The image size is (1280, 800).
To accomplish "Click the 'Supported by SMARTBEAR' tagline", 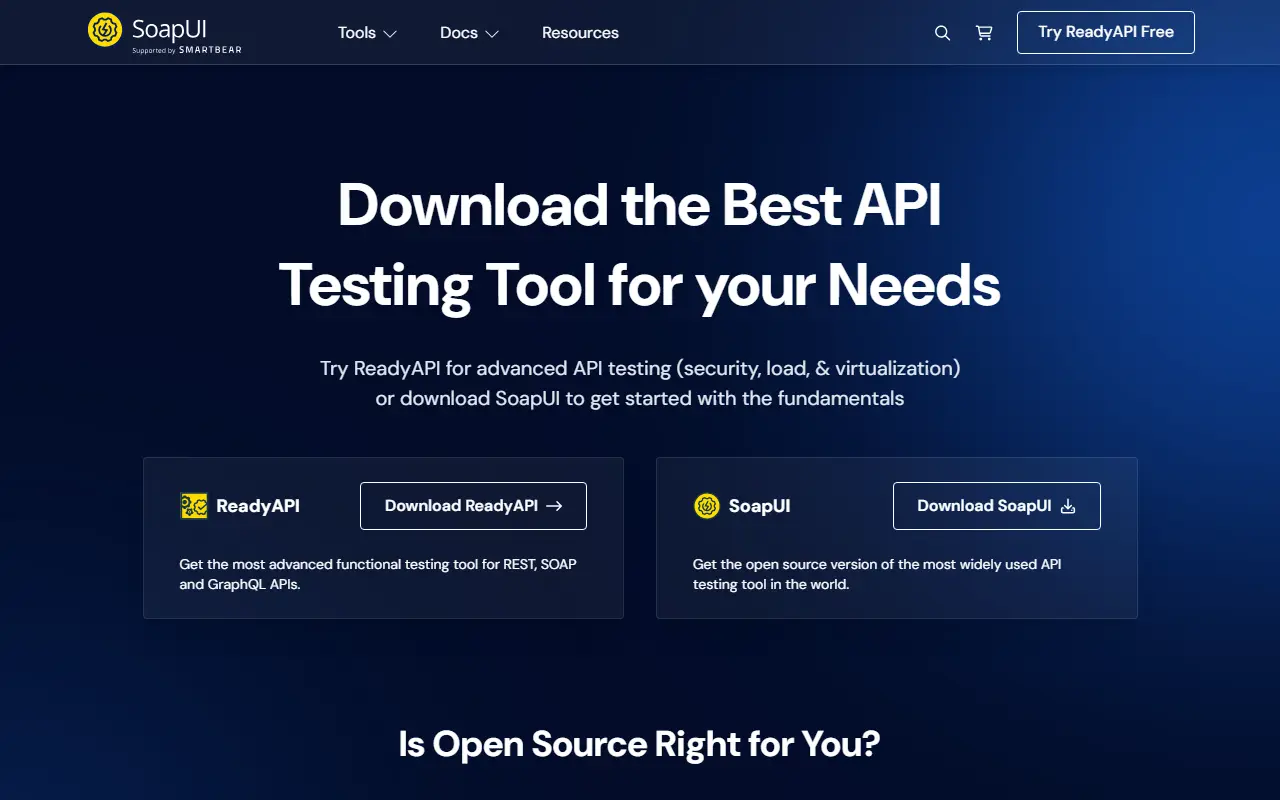I will [187, 50].
